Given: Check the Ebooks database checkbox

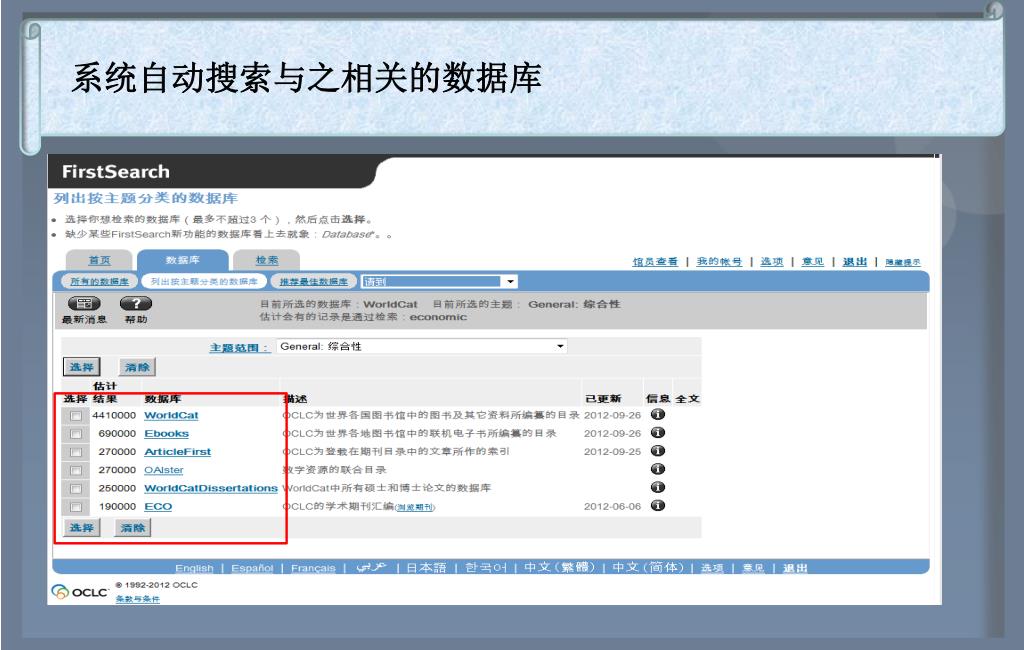Looking at the screenshot, I should tap(76, 434).
